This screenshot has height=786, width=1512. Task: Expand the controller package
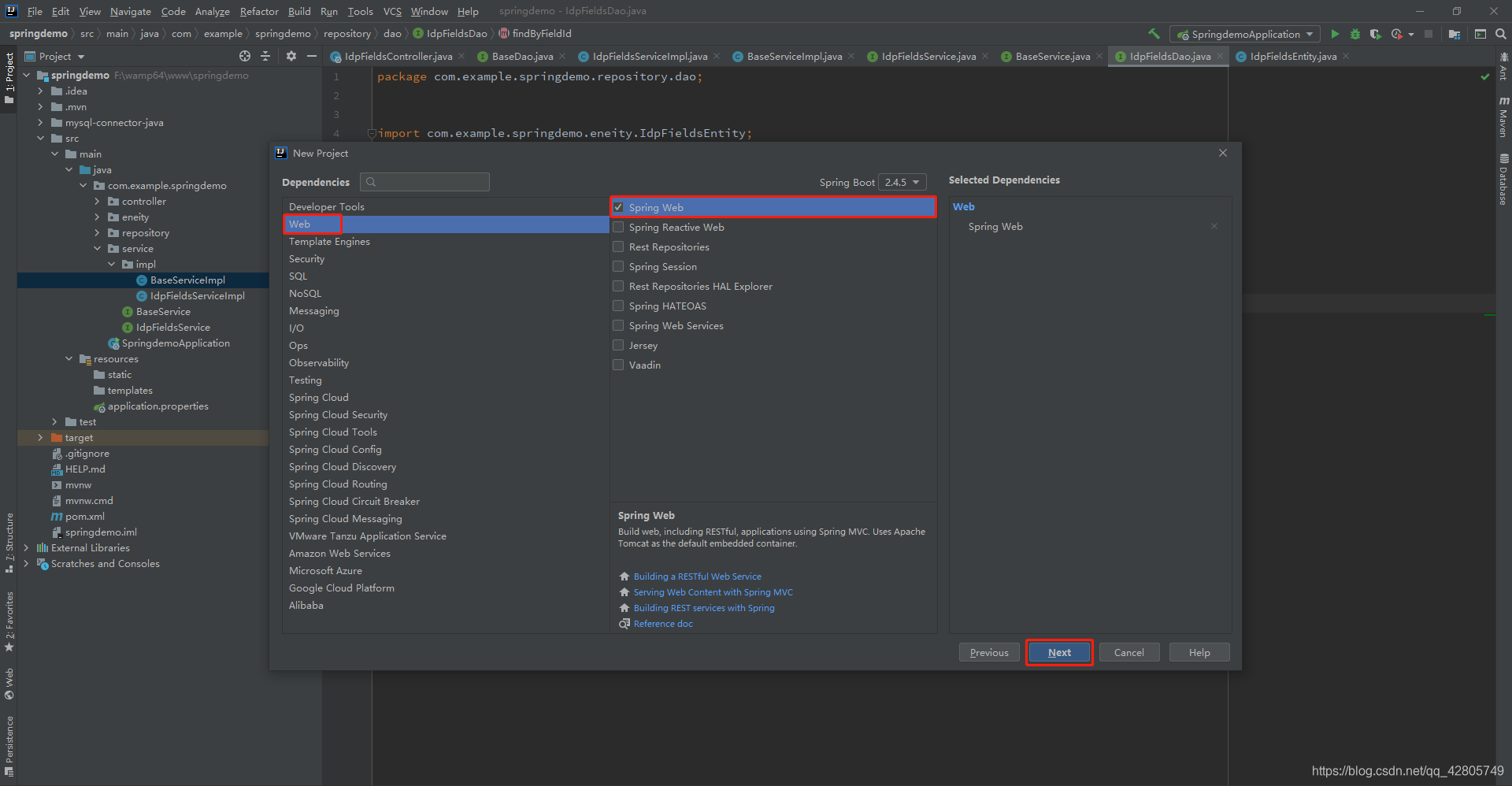click(97, 202)
